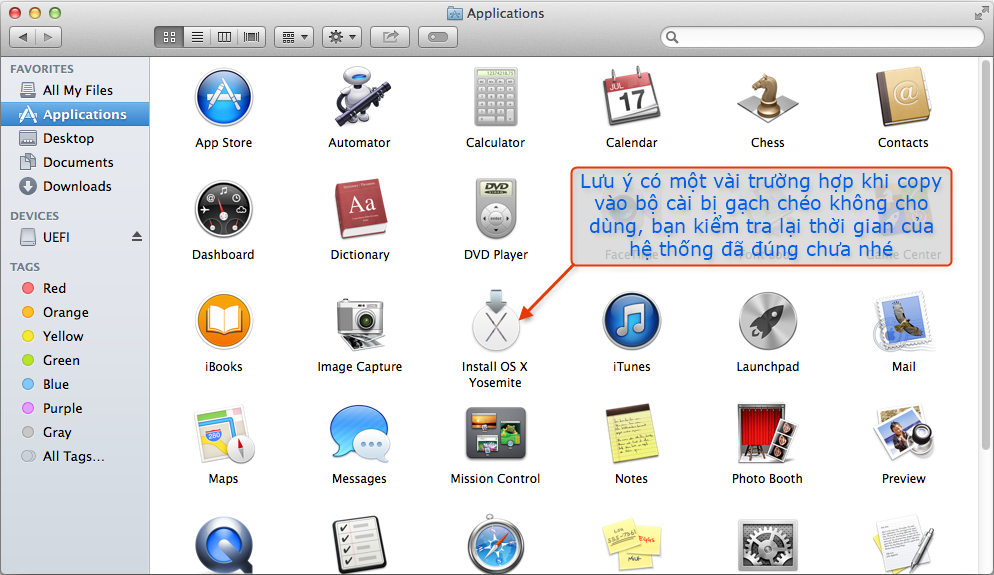The image size is (994, 575).
Task: Open the item arrangement dropdown
Action: tap(295, 37)
